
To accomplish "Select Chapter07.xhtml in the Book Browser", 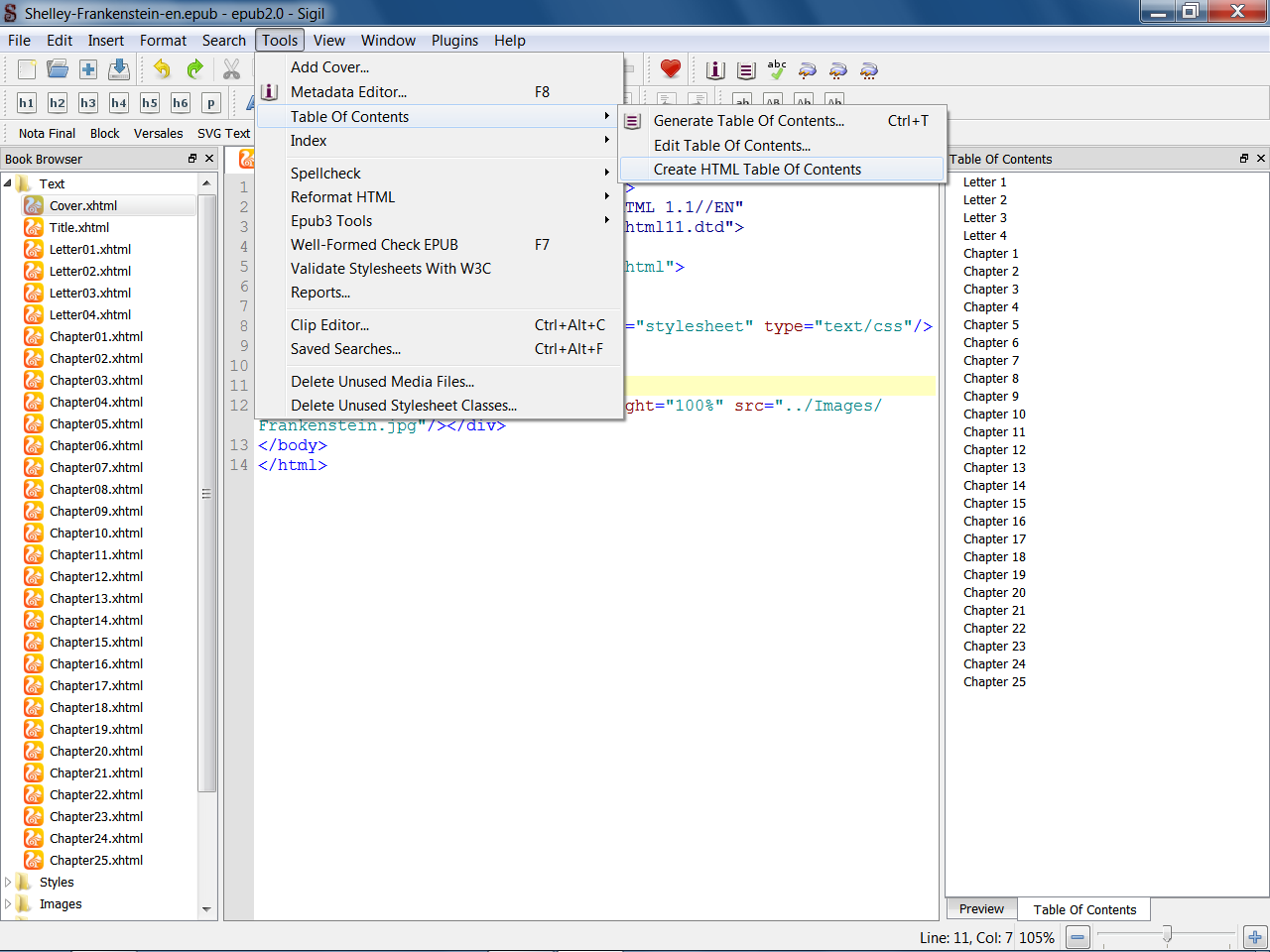I will [96, 468].
